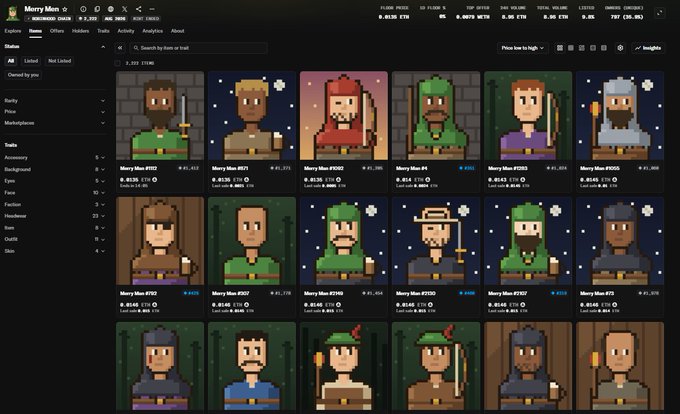This screenshot has width=680, height=414.
Task: Open the collection's X (Twitter) link
Action: click(x=124, y=9)
